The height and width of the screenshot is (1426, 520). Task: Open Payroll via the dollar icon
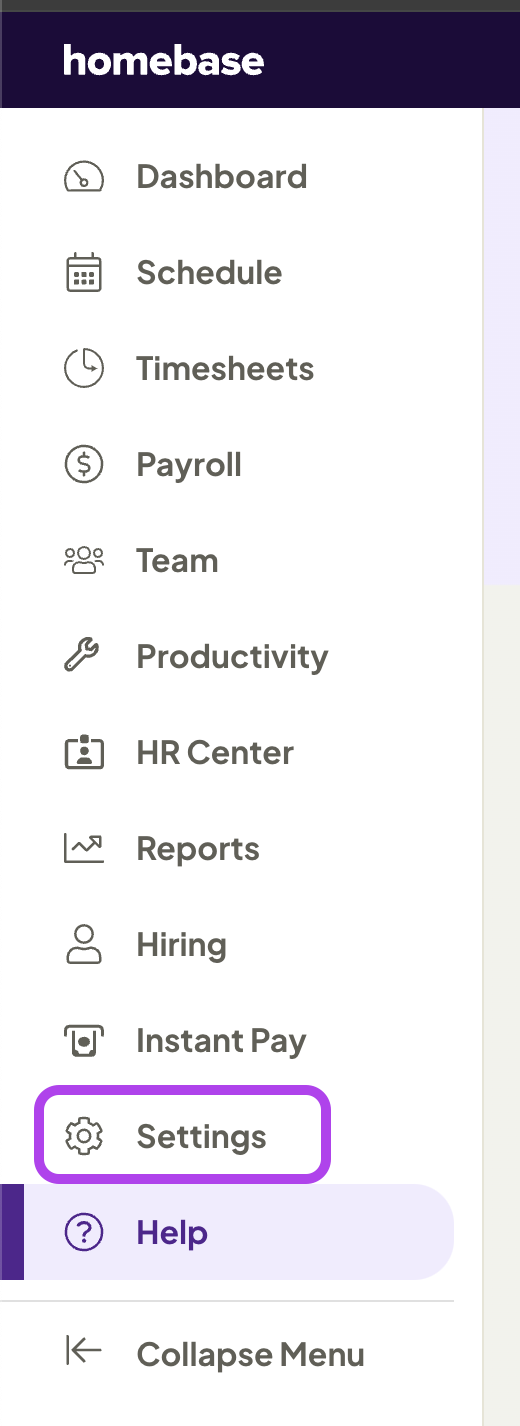[x=84, y=465]
